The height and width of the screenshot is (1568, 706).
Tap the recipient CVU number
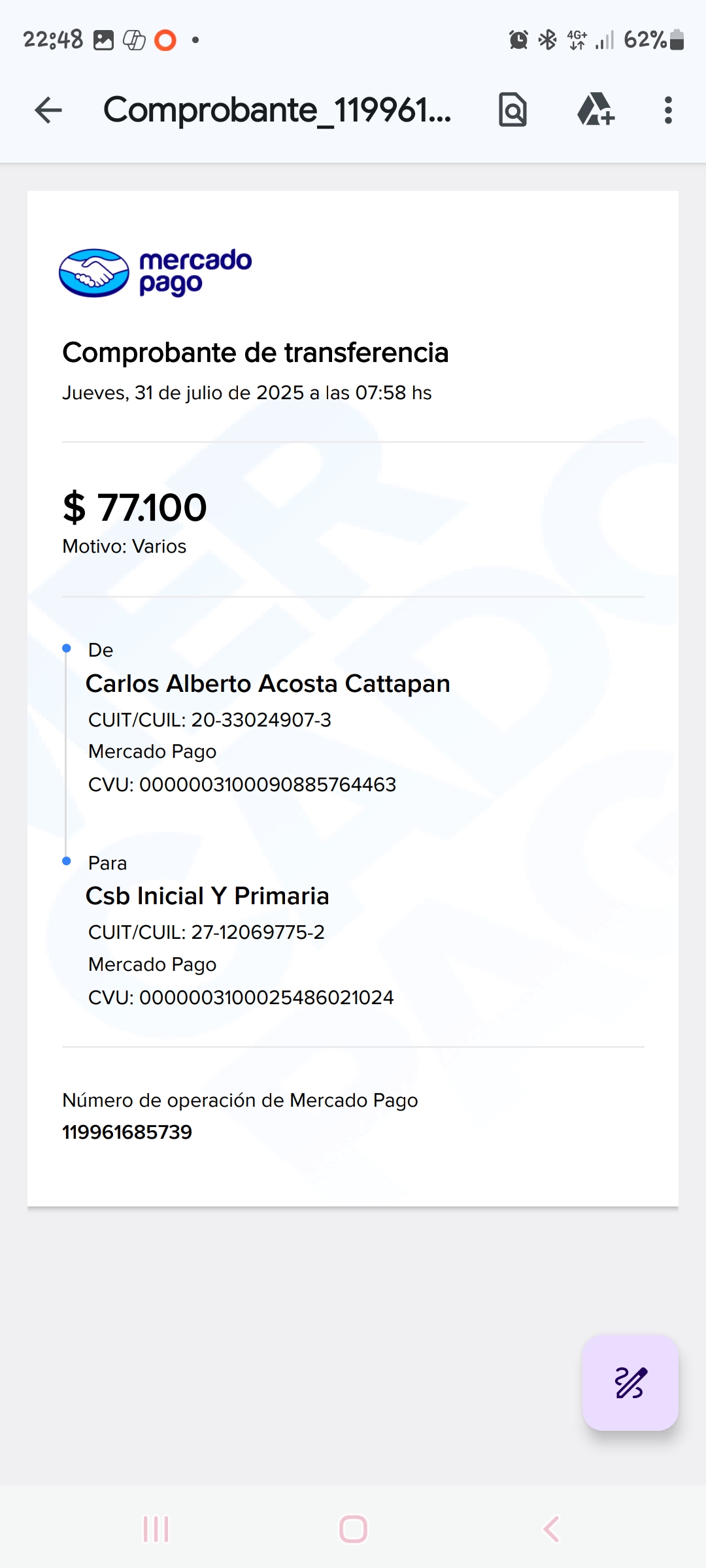click(x=266, y=998)
